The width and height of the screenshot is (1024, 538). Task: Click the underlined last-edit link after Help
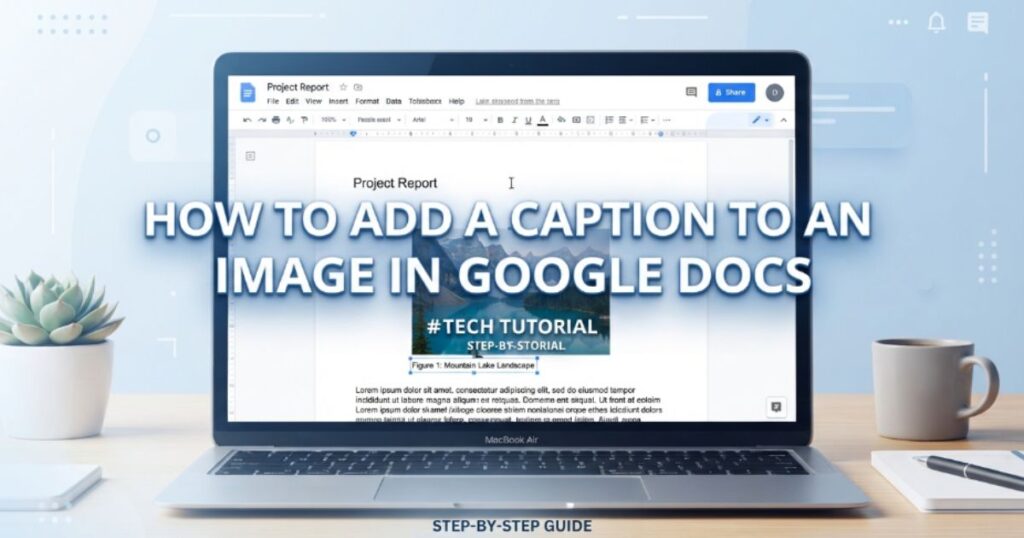click(517, 101)
